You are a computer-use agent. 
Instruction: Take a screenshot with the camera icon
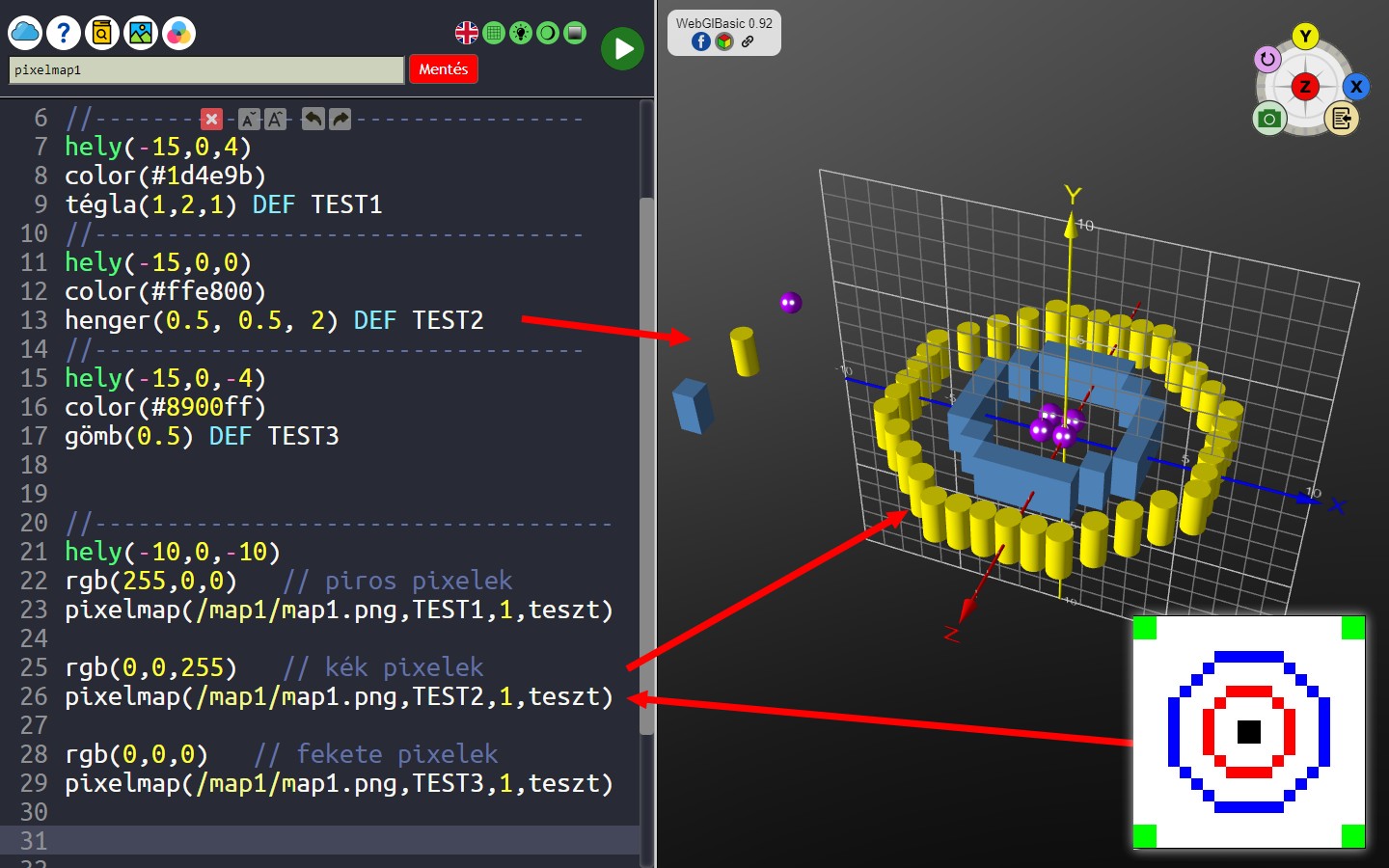(1269, 119)
